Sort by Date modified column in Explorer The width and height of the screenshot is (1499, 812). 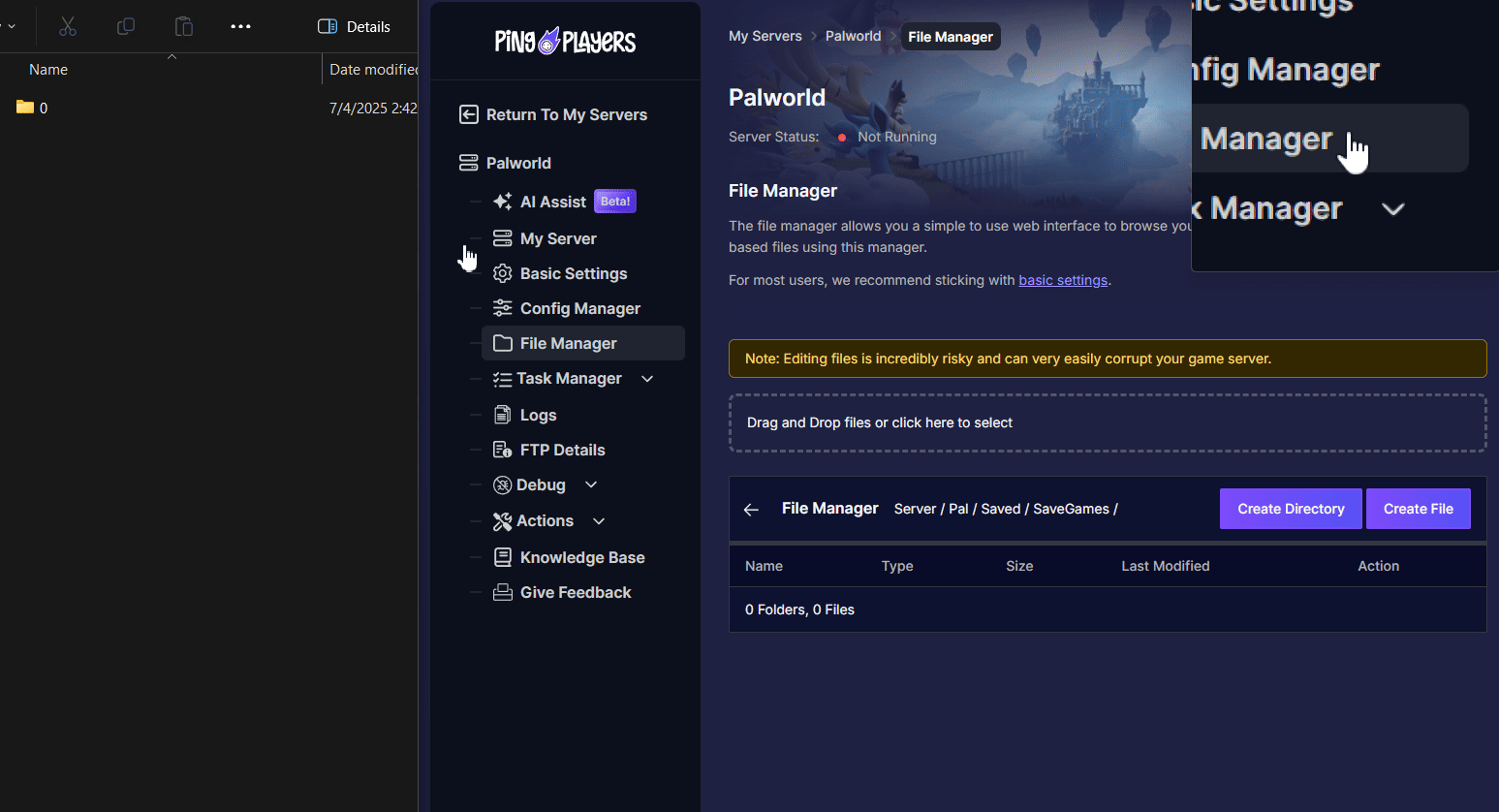point(373,70)
